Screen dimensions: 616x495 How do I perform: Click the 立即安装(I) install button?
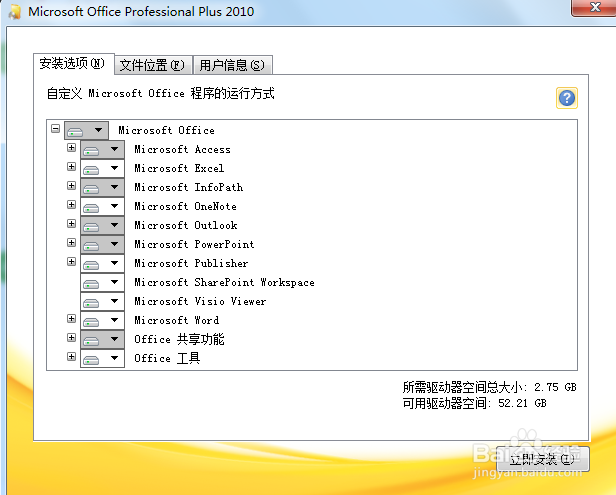click(543, 458)
